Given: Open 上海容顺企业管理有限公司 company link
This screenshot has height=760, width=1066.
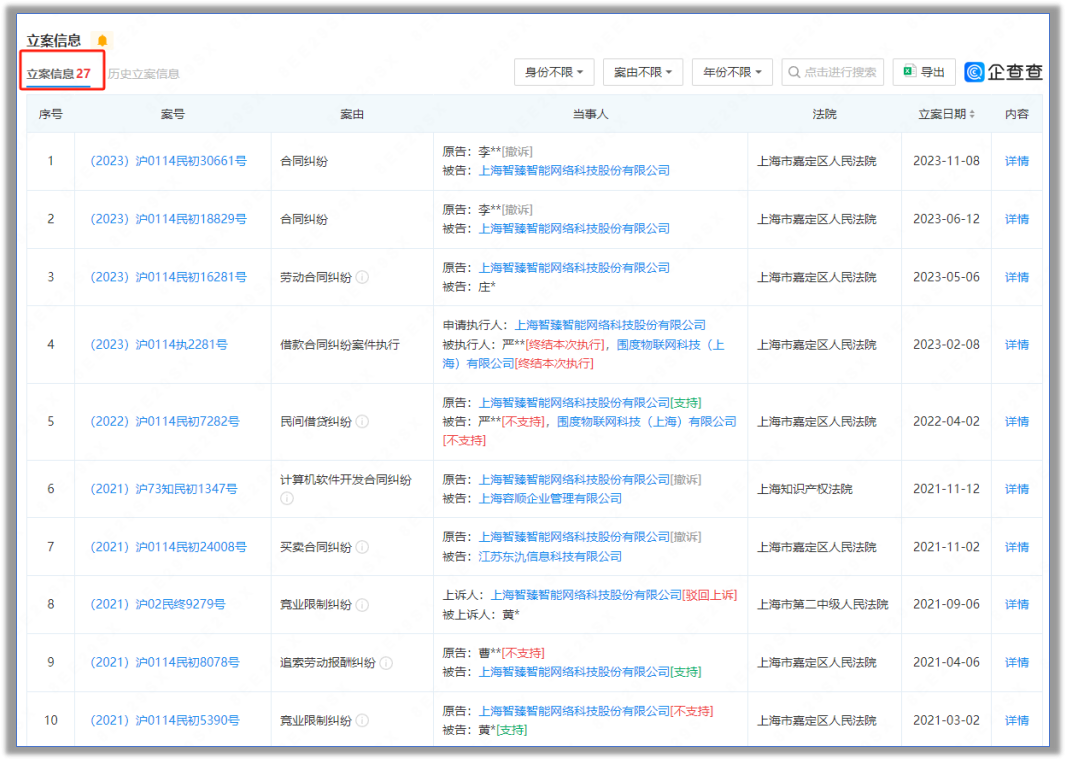Looking at the screenshot, I should [550, 498].
